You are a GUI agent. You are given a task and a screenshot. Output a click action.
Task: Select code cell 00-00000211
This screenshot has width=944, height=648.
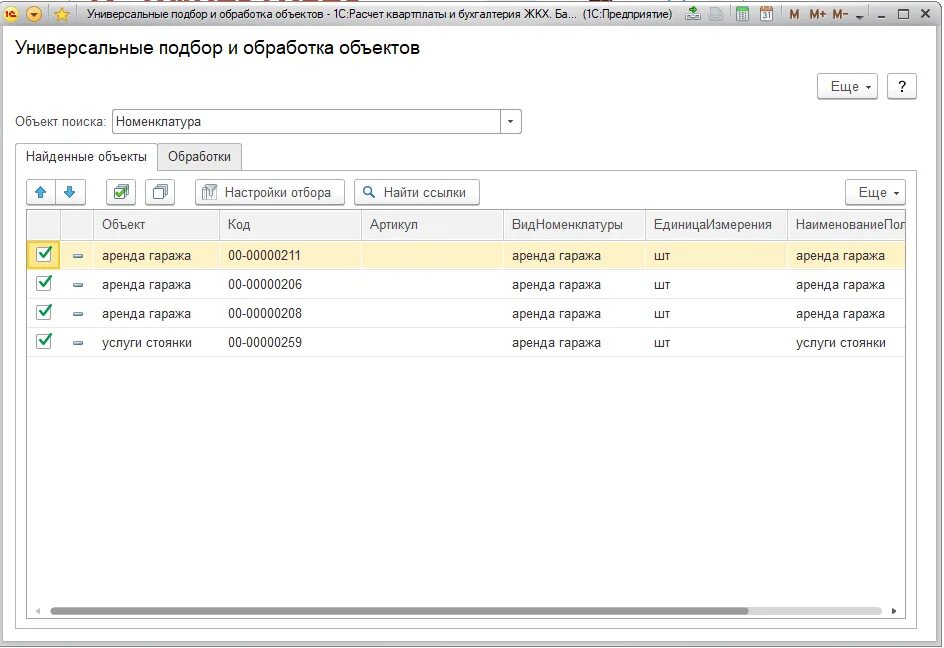point(290,255)
